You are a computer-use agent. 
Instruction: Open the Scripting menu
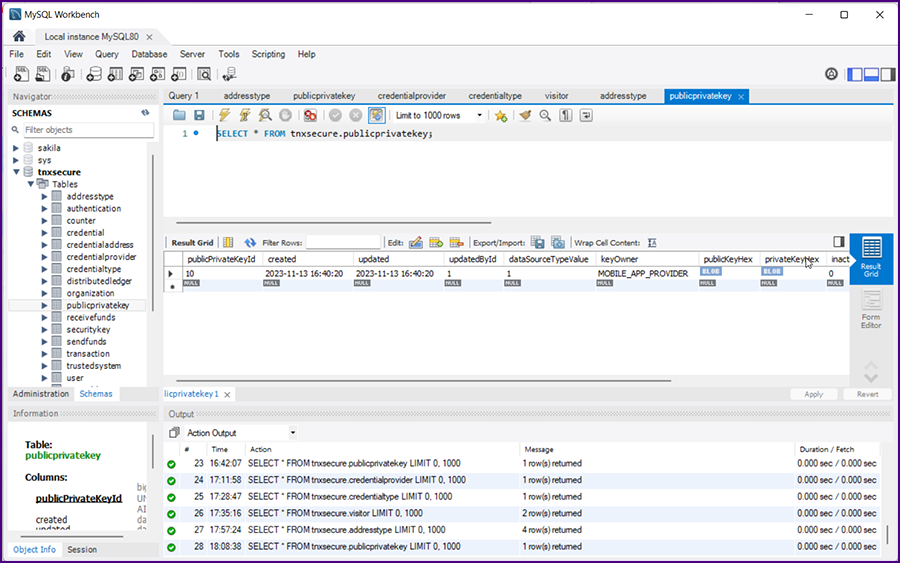click(x=268, y=54)
